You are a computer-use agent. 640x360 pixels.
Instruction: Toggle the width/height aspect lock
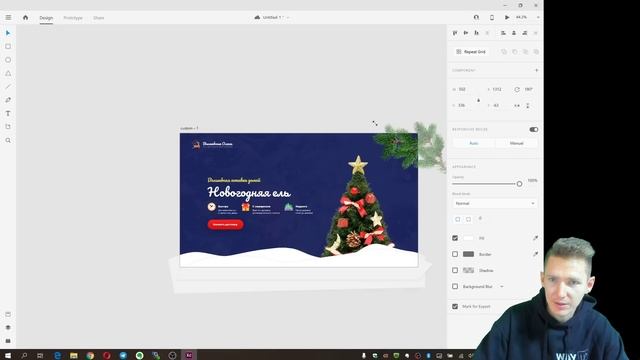click(478, 100)
